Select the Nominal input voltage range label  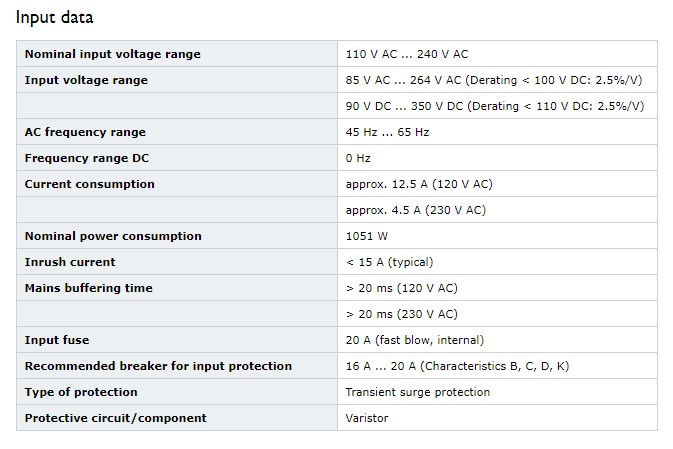[x=112, y=54]
